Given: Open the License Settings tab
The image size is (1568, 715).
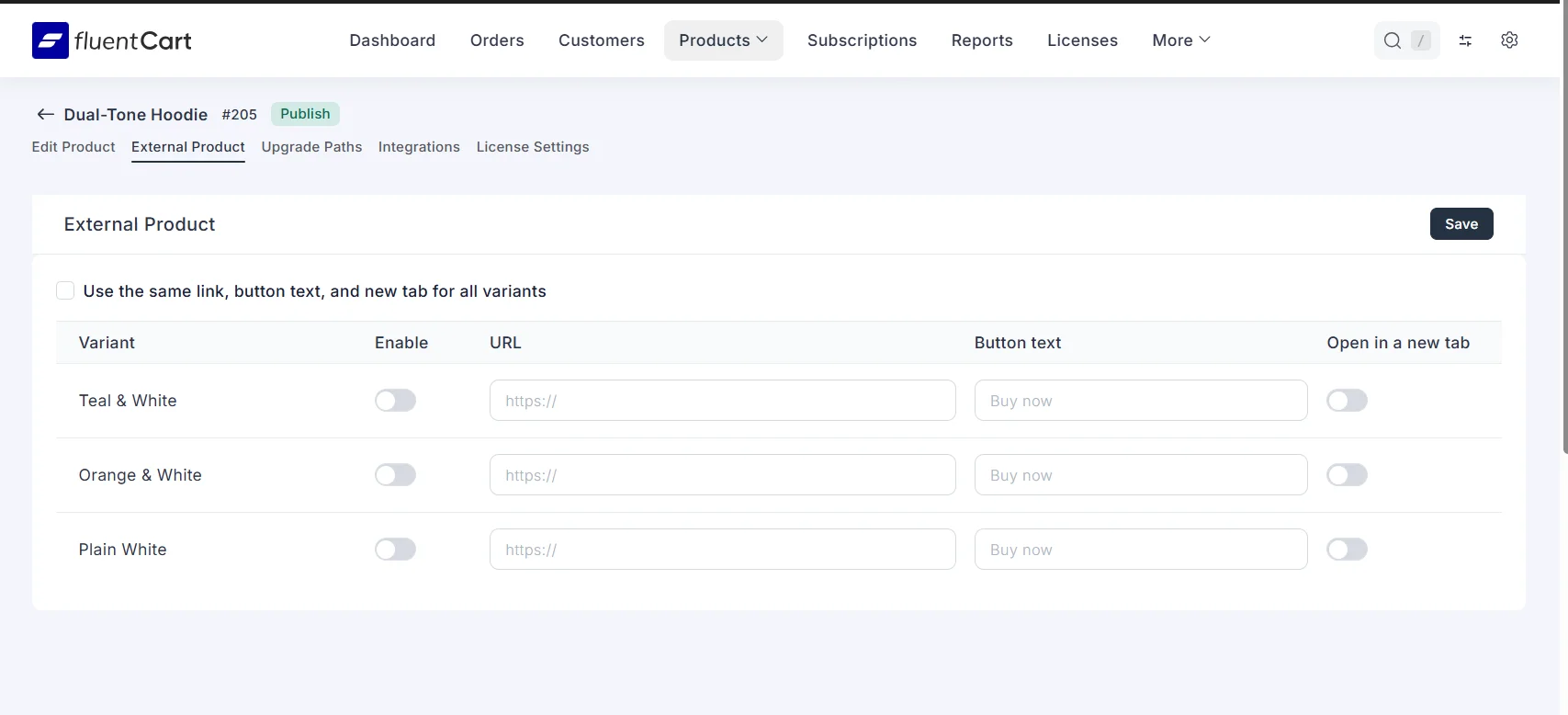Looking at the screenshot, I should click(x=533, y=147).
